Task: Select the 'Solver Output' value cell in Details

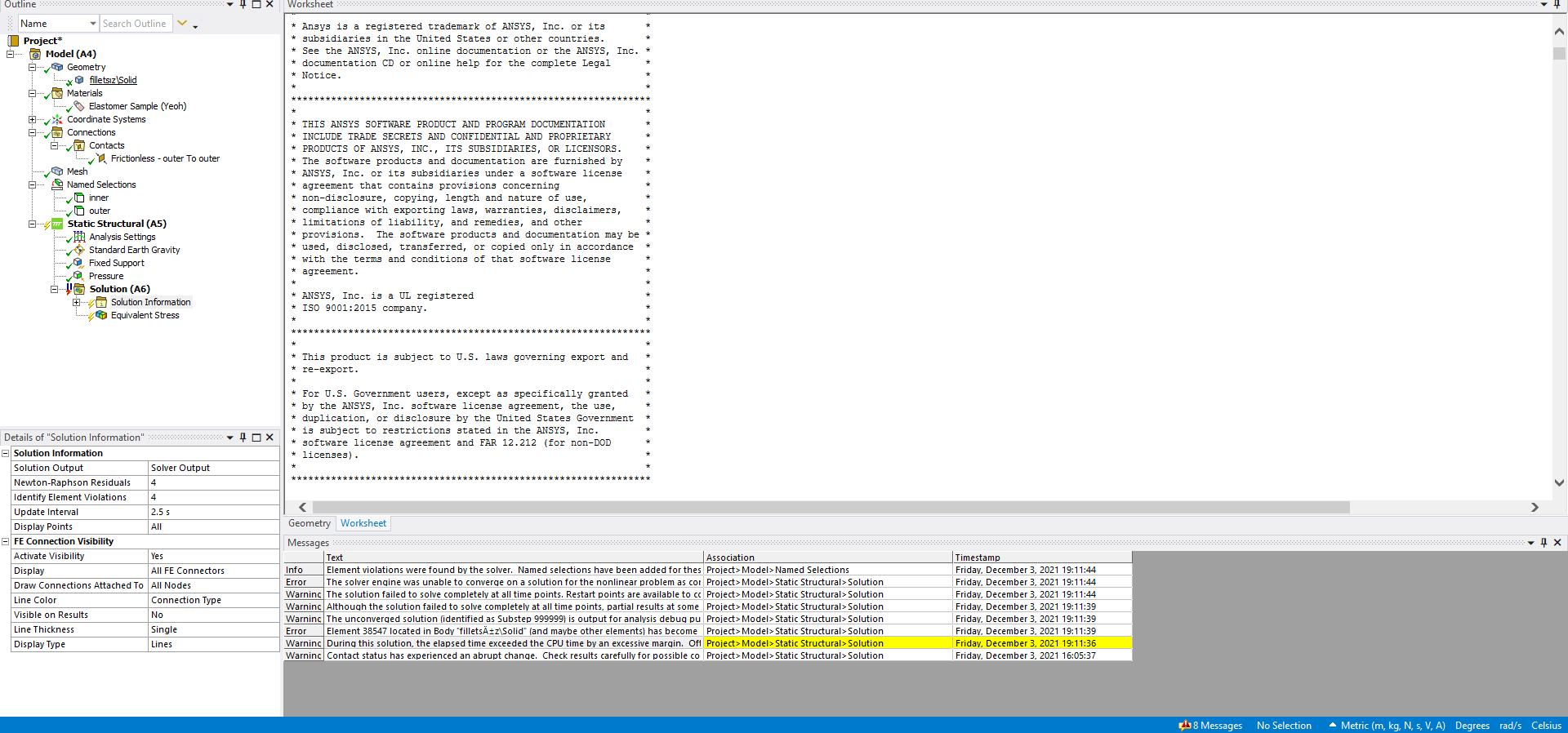Action: (x=213, y=468)
